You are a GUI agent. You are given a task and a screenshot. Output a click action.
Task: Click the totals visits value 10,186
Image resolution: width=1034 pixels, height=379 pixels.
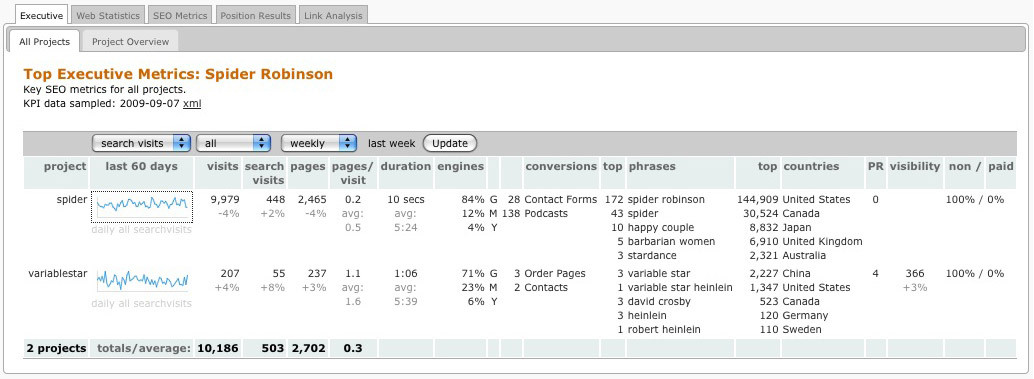click(218, 348)
